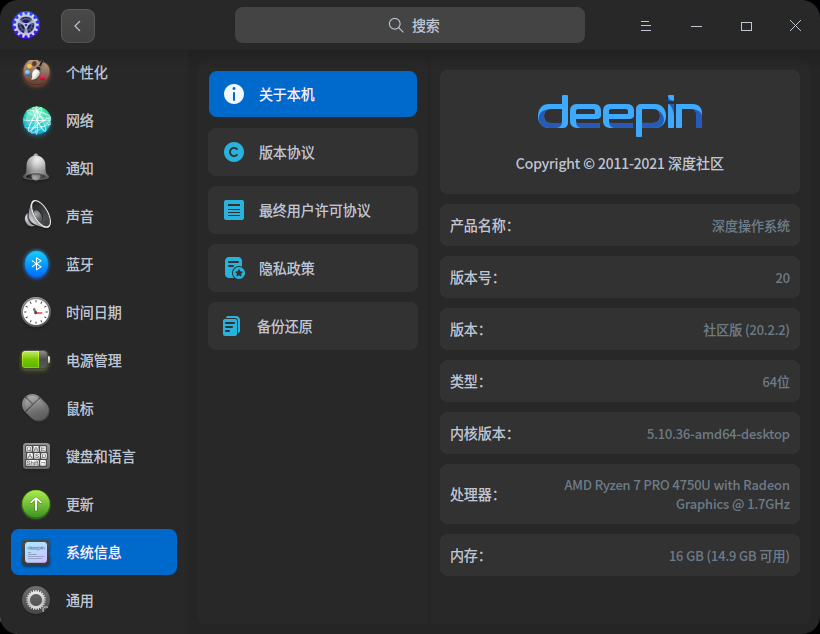
Task: Click kernel version 5.10.36-amd64-desktop
Action: point(718,434)
